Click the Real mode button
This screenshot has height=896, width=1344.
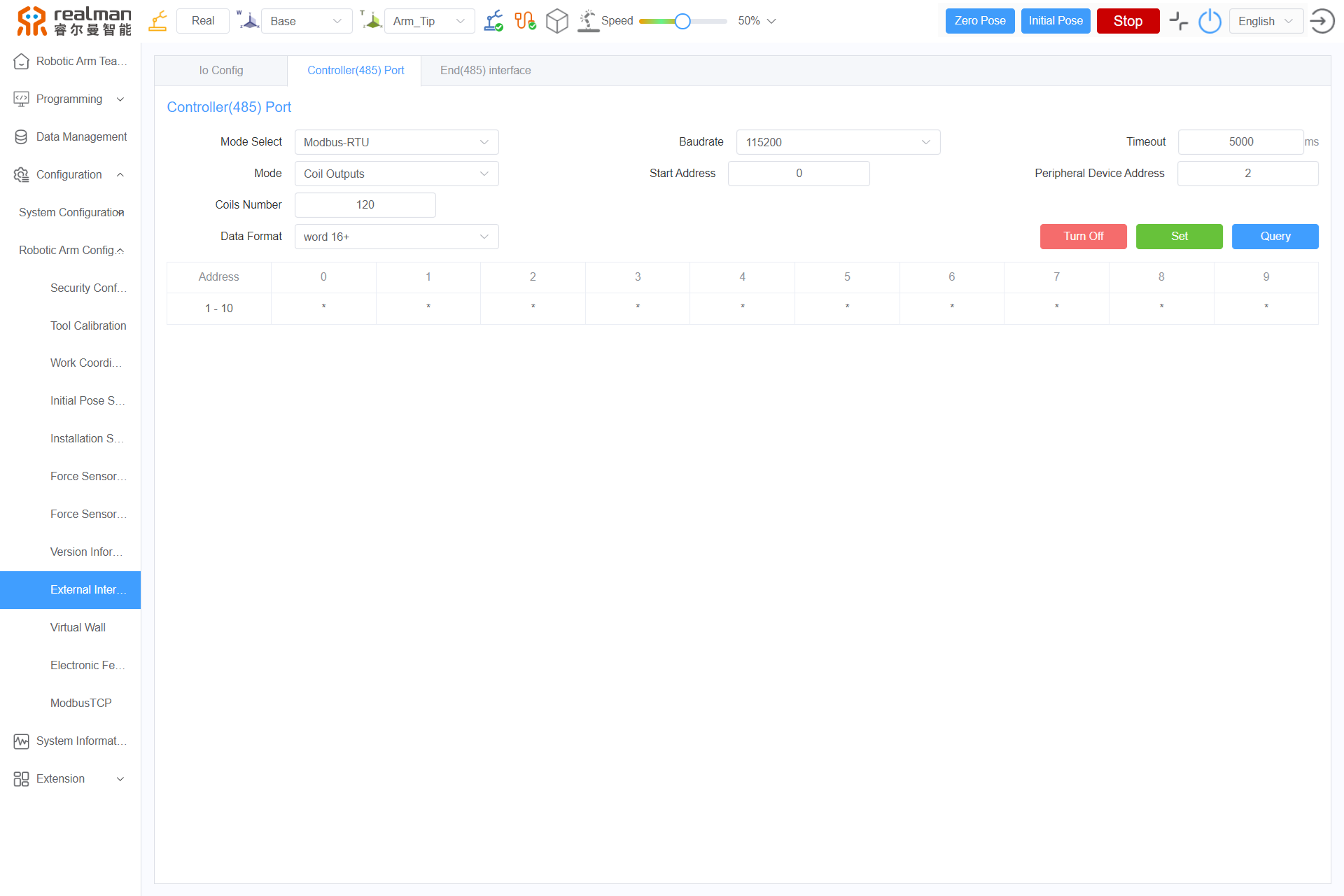tap(203, 21)
